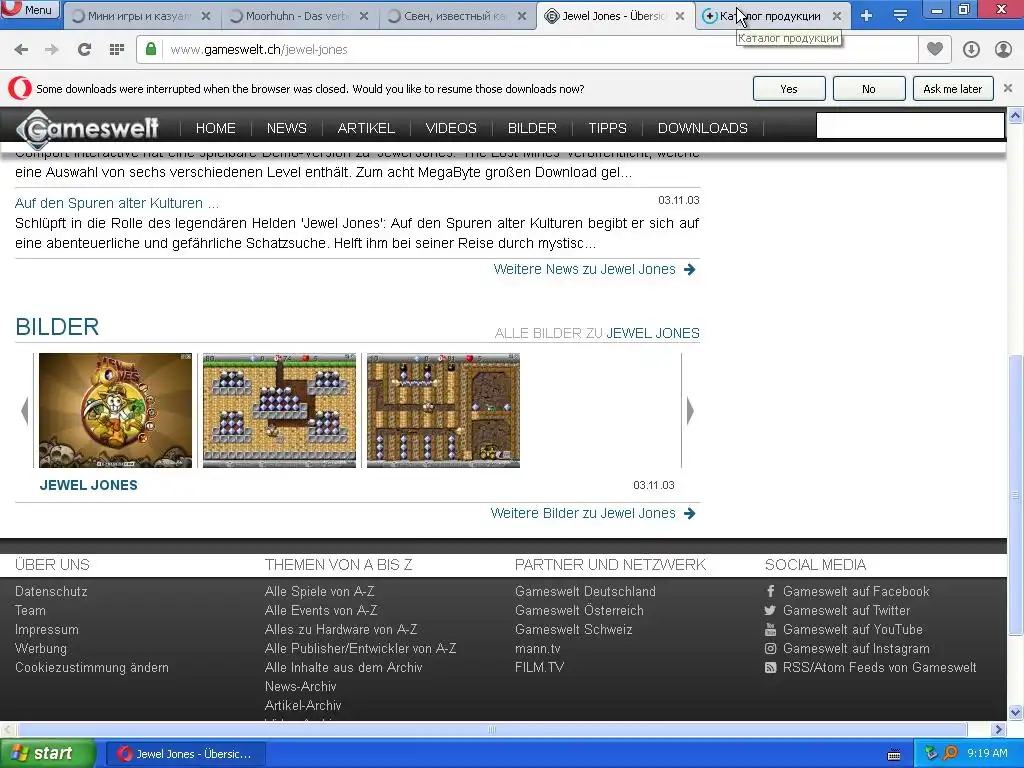Open a new tab with plus
Viewport: 1024px width, 768px height.
coord(867,16)
